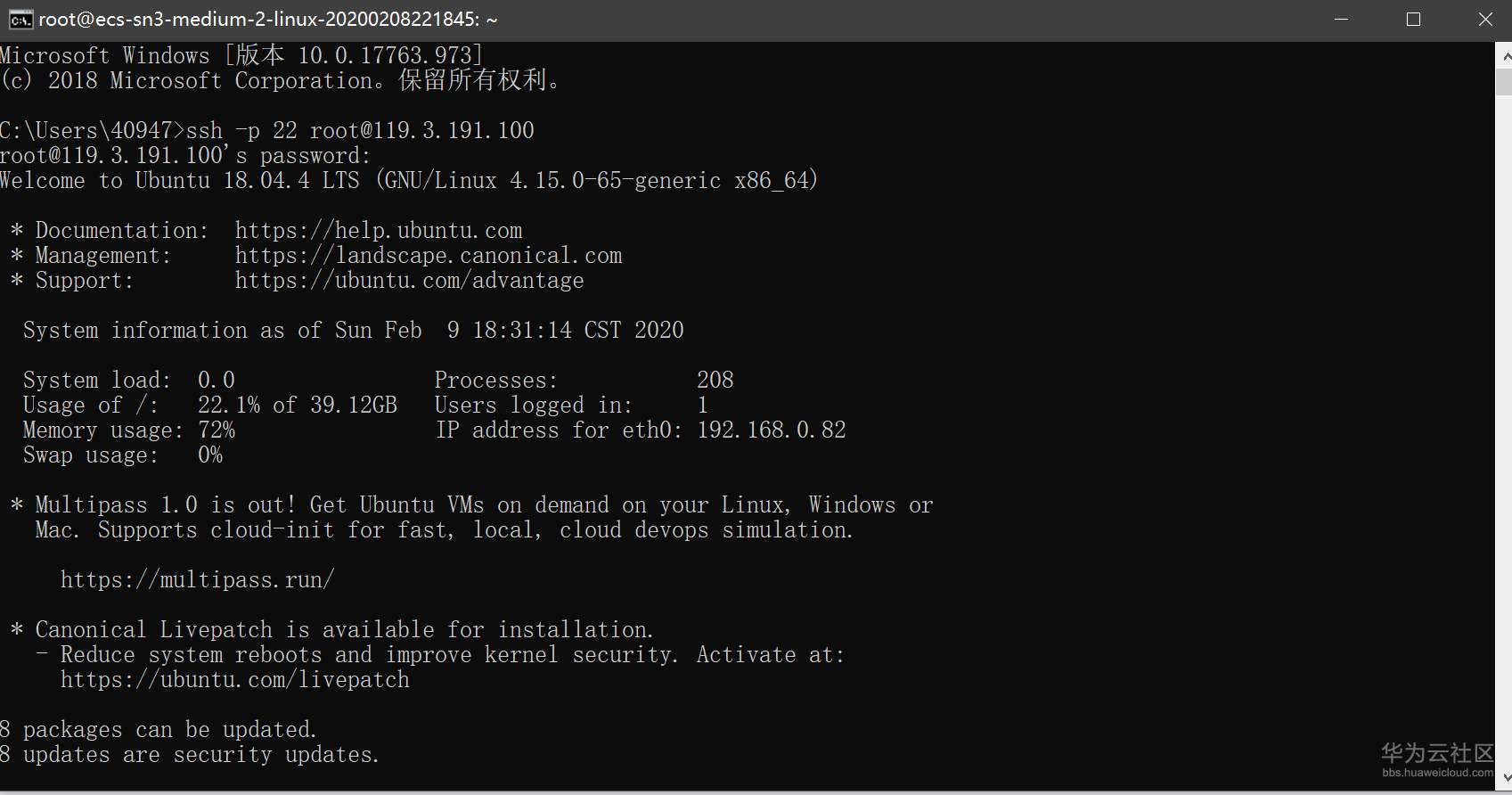Click the https://ubuntu.com/livepatch URL
Screen dimensions: 1512x795
click(x=234, y=680)
